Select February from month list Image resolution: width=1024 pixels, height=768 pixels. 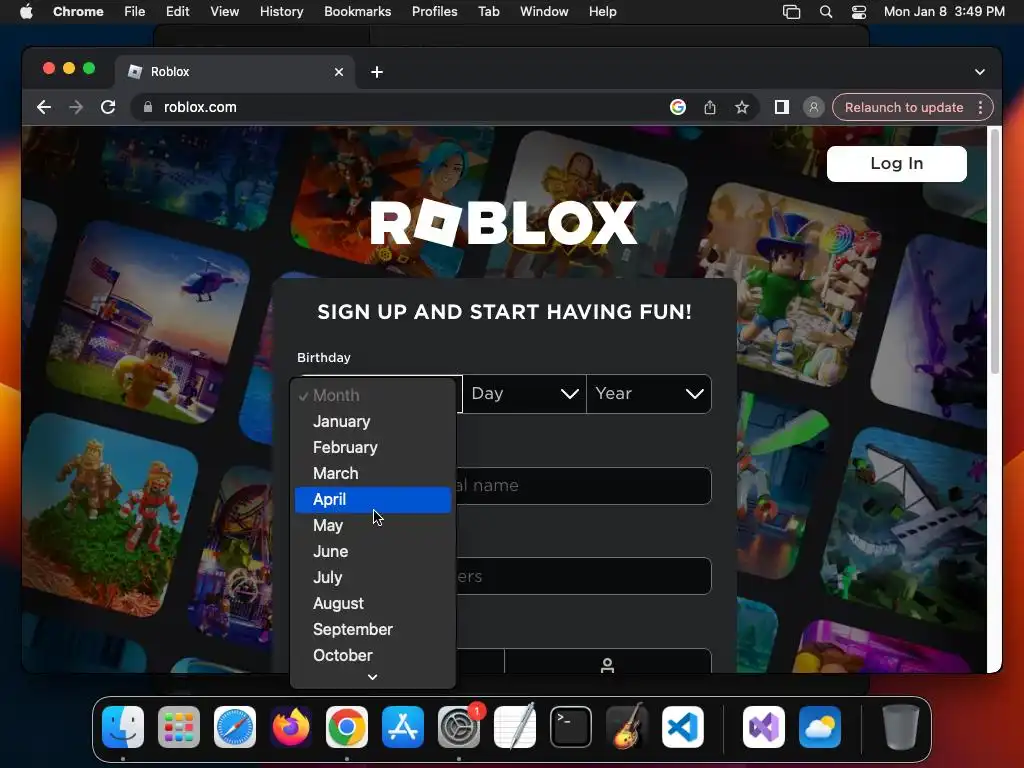(373, 447)
